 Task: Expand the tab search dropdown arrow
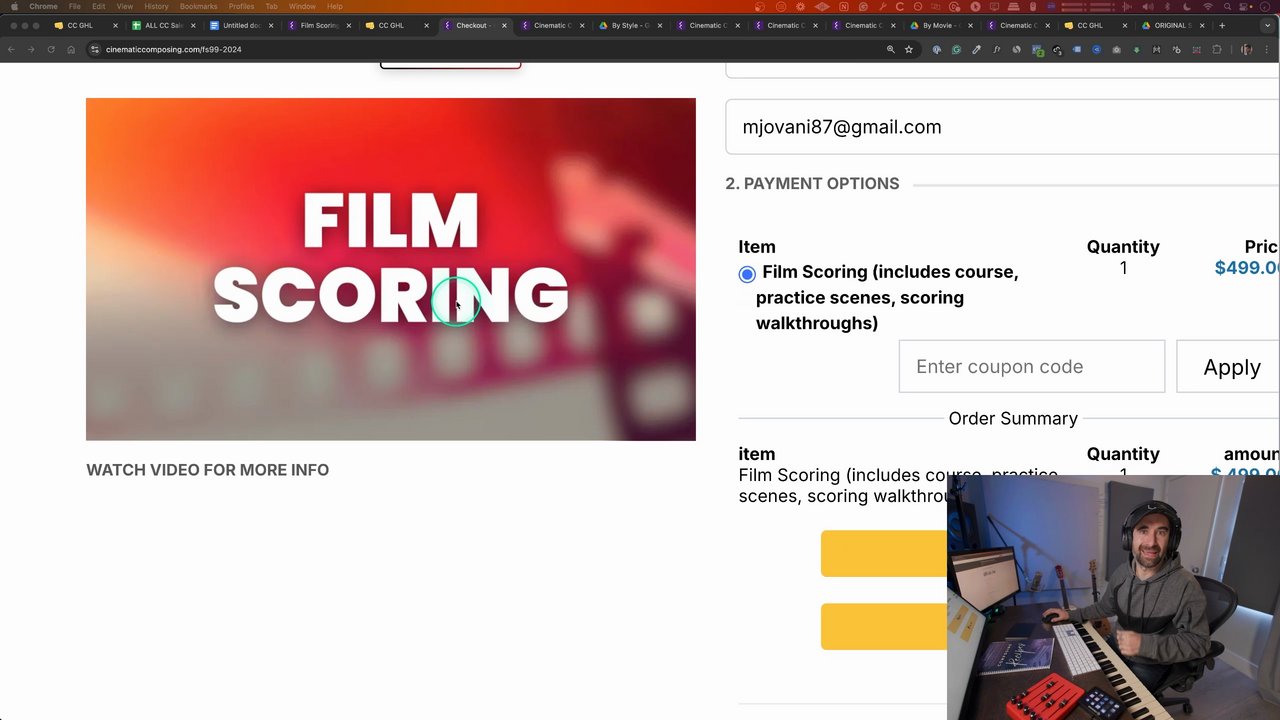click(1268, 25)
